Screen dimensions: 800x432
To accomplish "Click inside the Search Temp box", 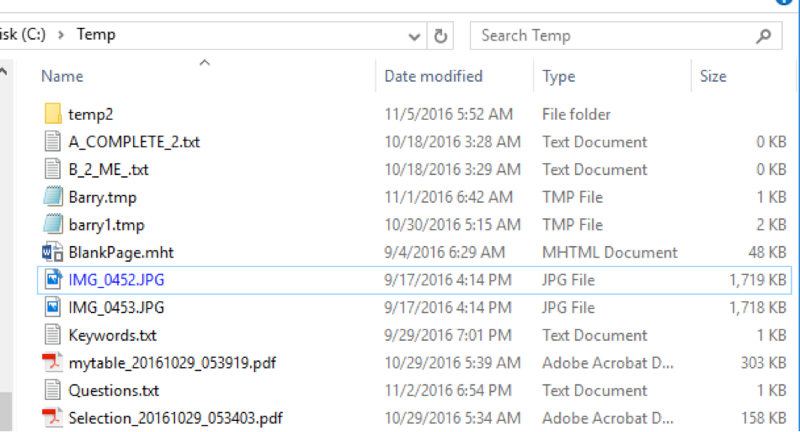I will click(x=612, y=36).
